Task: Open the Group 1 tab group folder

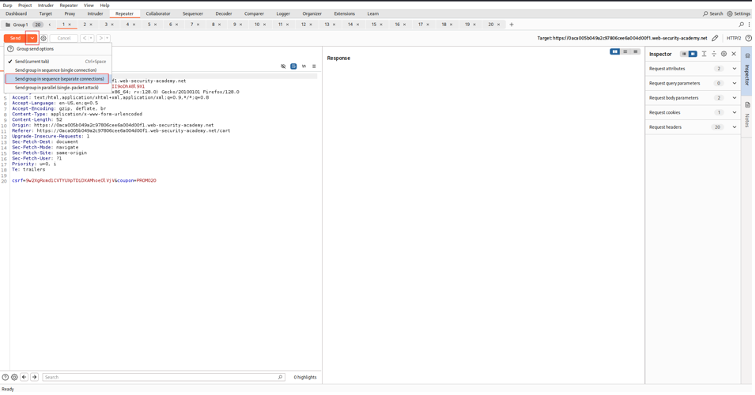Action: 16,25
